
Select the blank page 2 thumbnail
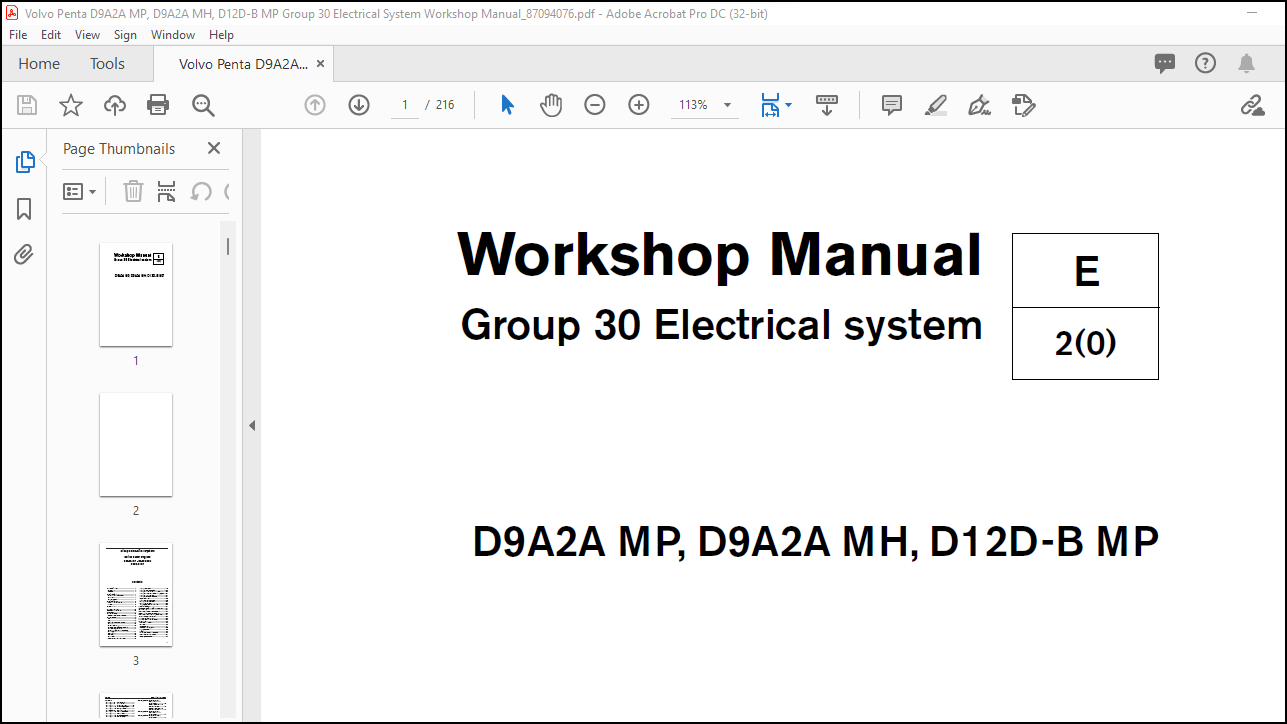(136, 445)
